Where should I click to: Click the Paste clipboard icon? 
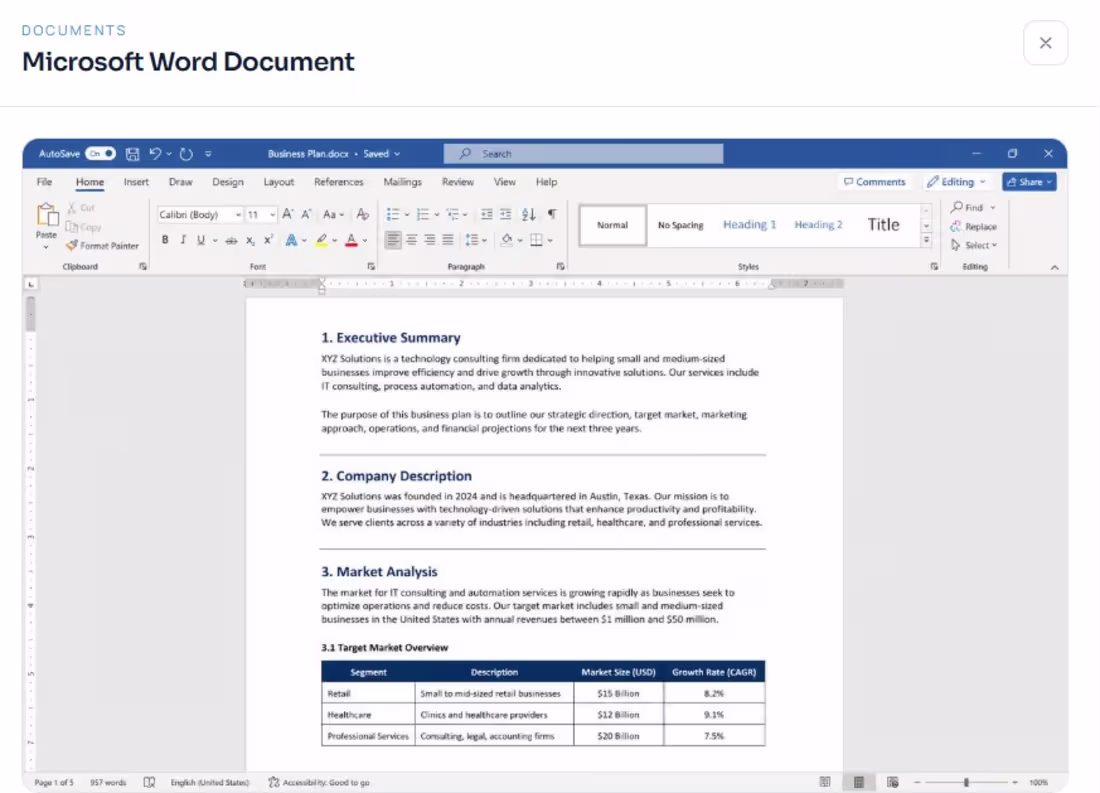(x=47, y=215)
